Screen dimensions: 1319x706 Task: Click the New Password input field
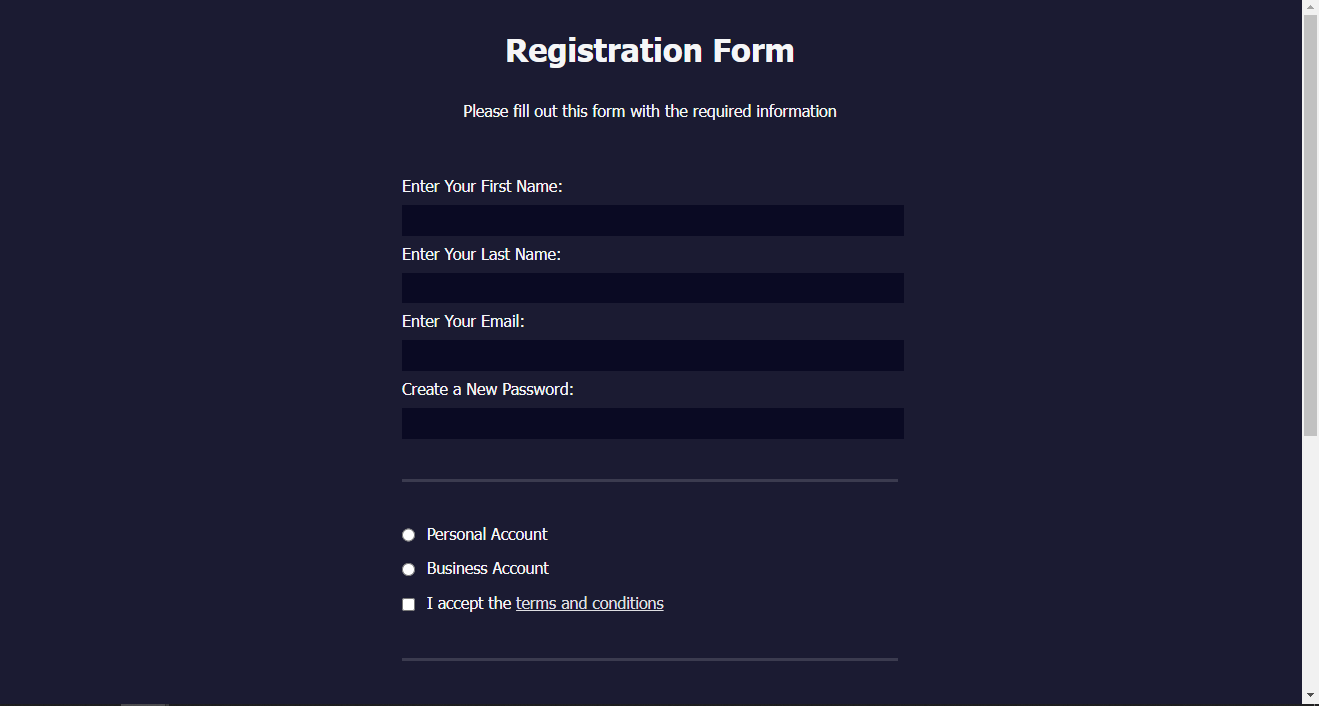tap(652, 423)
